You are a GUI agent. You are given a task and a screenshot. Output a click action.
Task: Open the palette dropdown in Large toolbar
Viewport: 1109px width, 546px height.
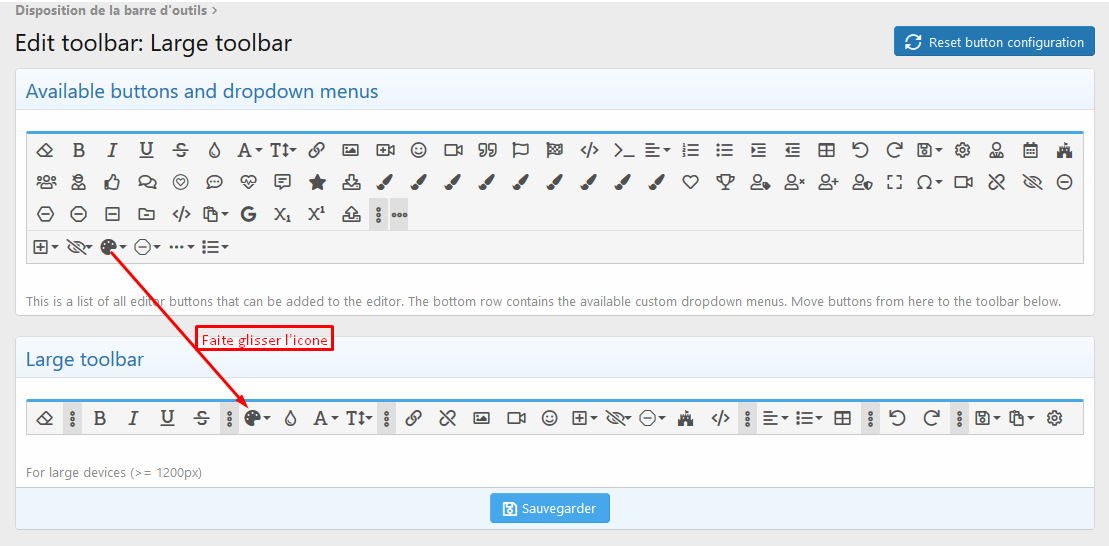tap(257, 419)
